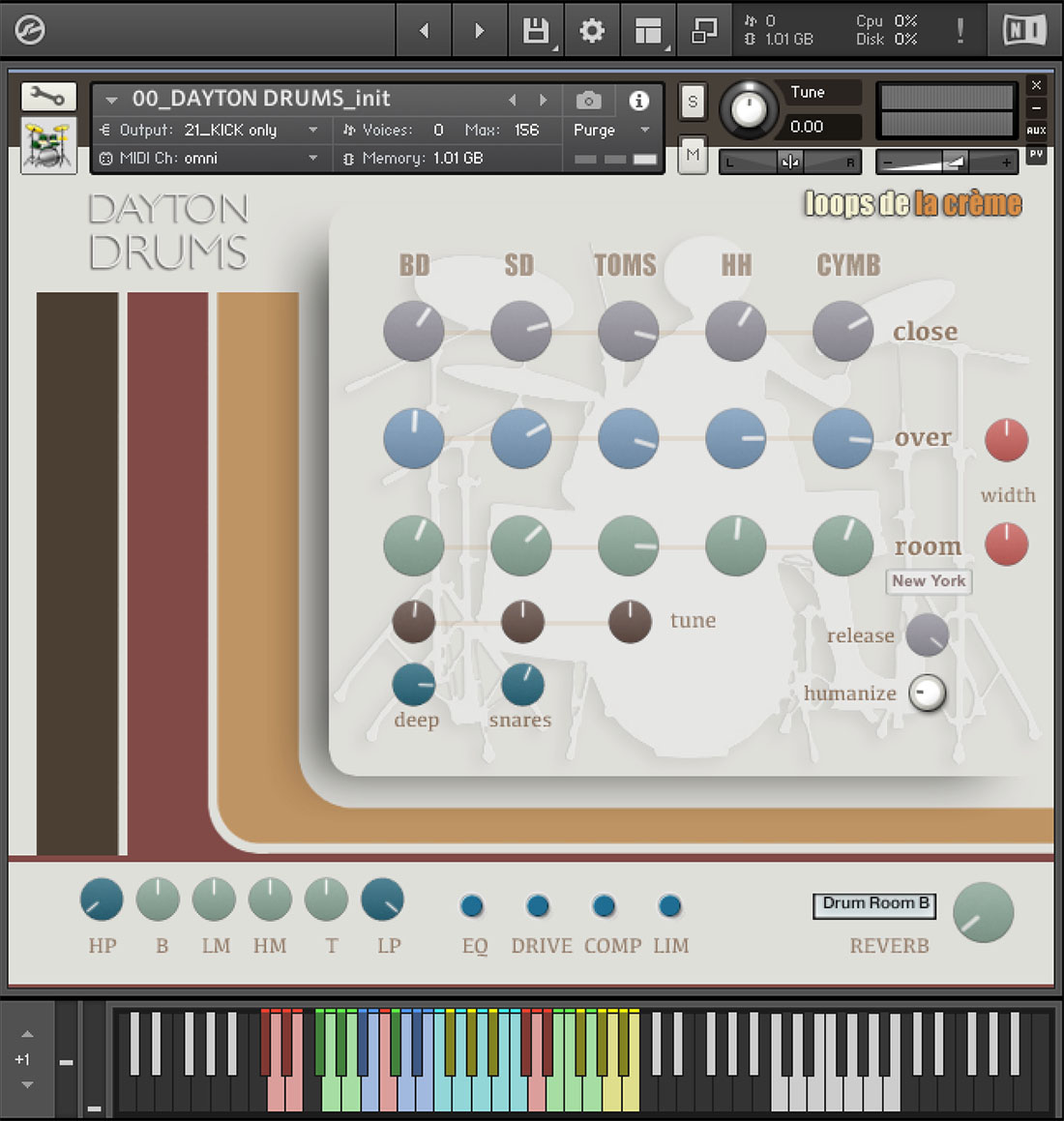This screenshot has width=1064, height=1121.
Task: Click the snapshot camera icon
Action: [588, 101]
